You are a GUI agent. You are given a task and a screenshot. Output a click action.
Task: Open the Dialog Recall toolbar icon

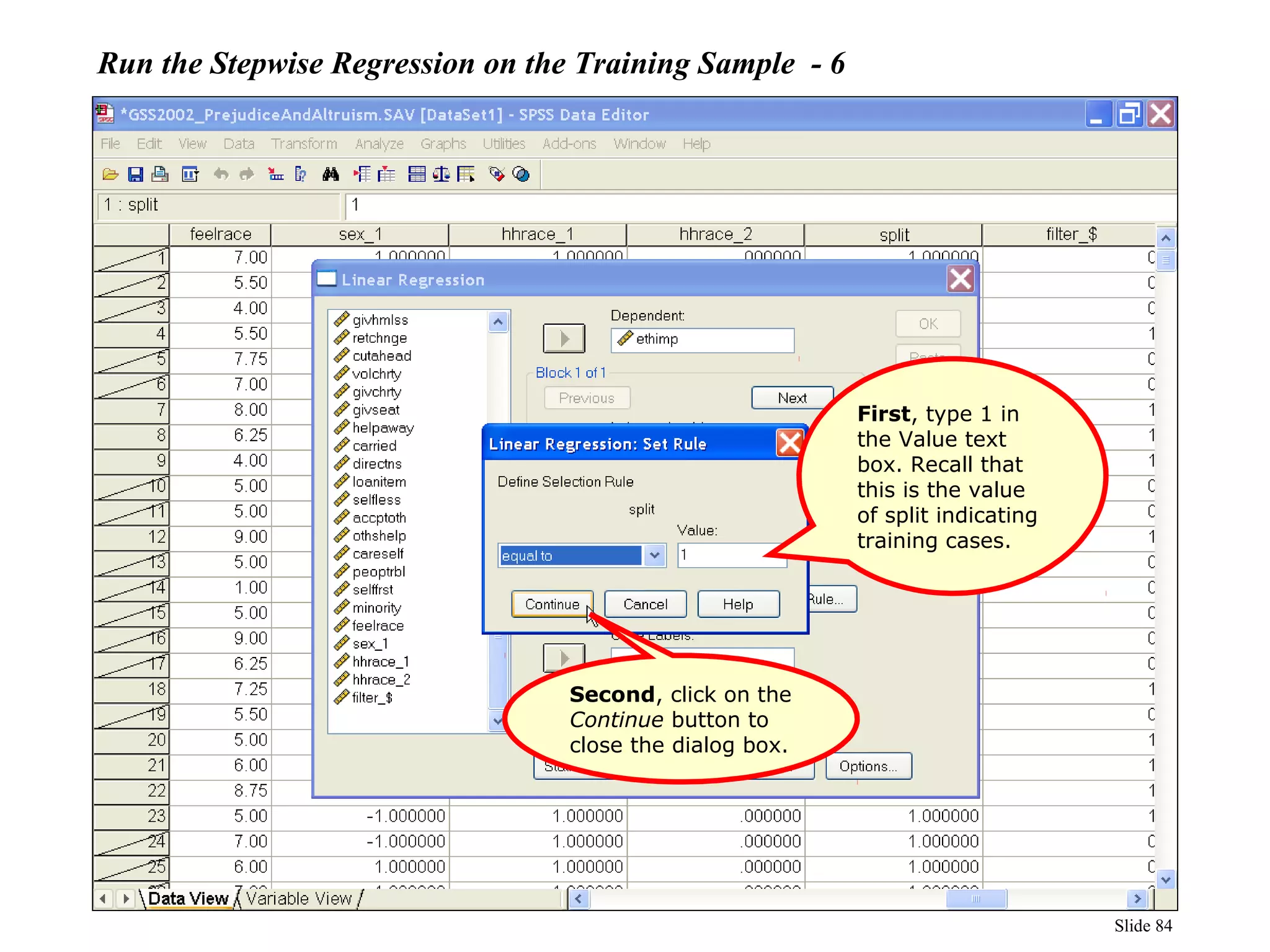[190, 174]
